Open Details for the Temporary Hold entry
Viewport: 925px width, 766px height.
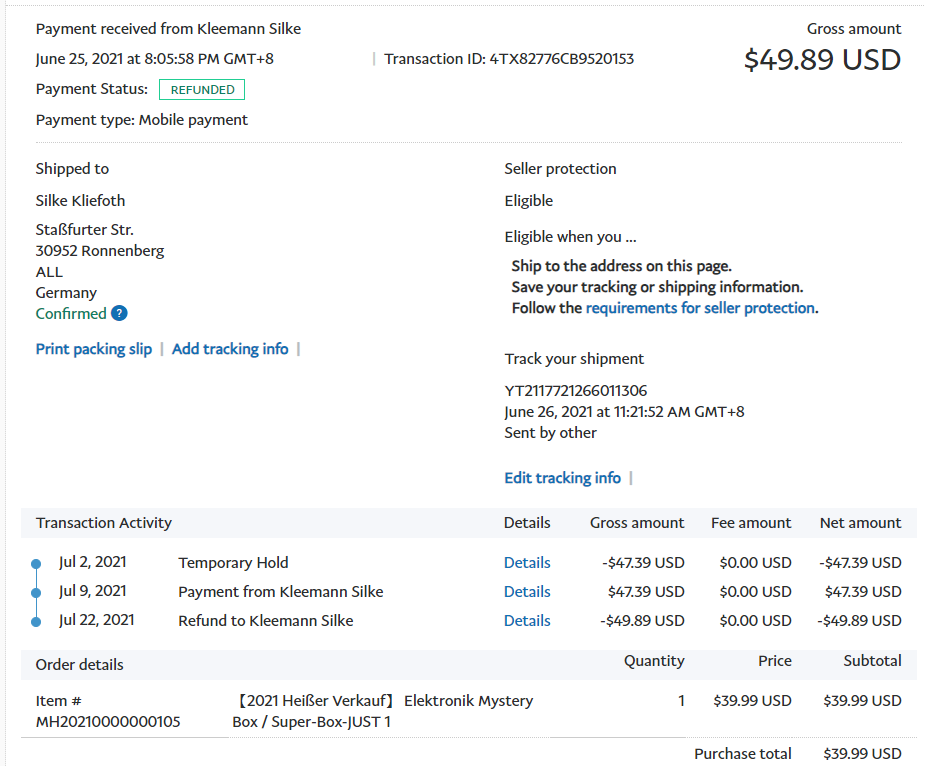click(527, 563)
